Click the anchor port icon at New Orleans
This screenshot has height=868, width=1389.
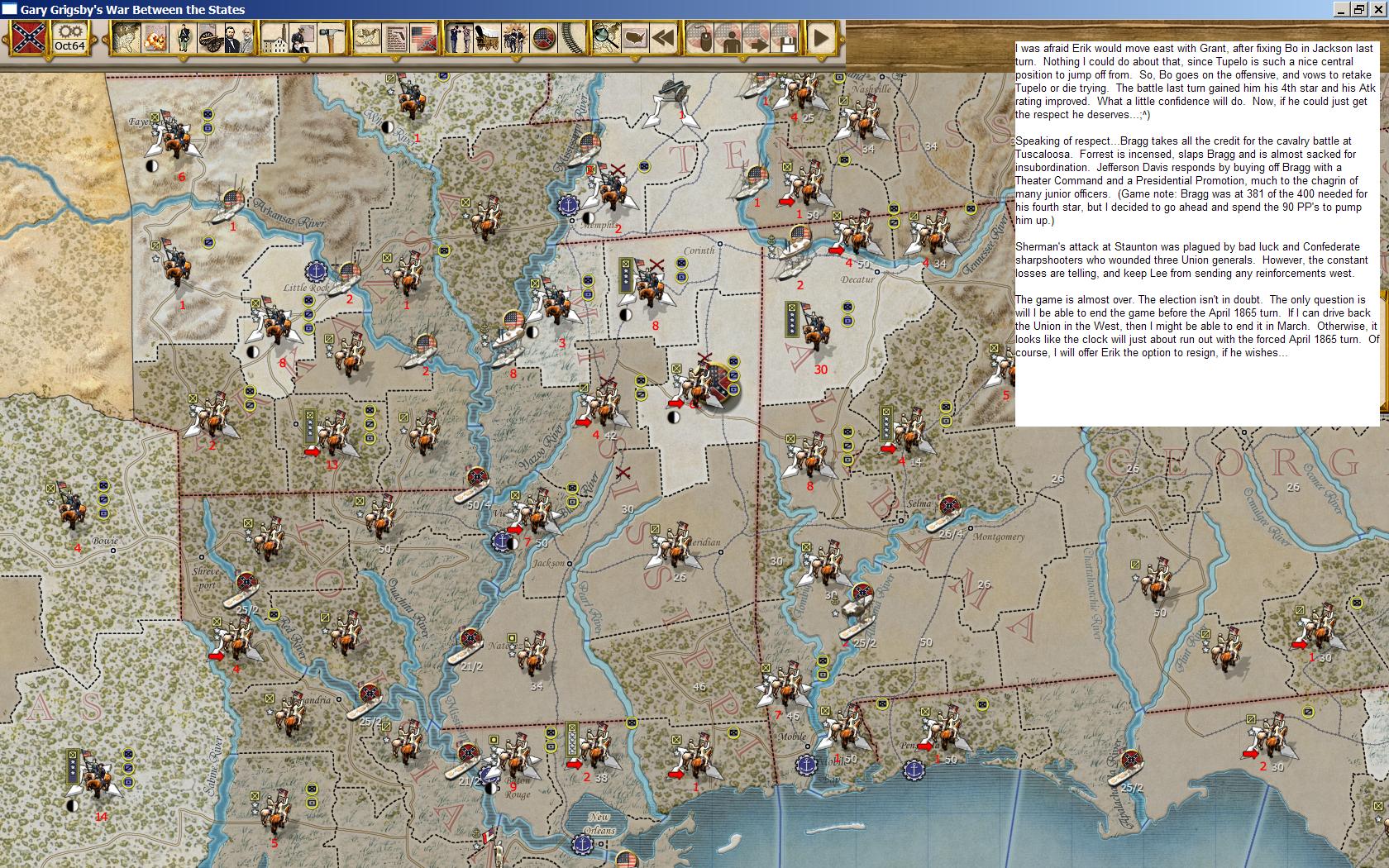[x=582, y=844]
